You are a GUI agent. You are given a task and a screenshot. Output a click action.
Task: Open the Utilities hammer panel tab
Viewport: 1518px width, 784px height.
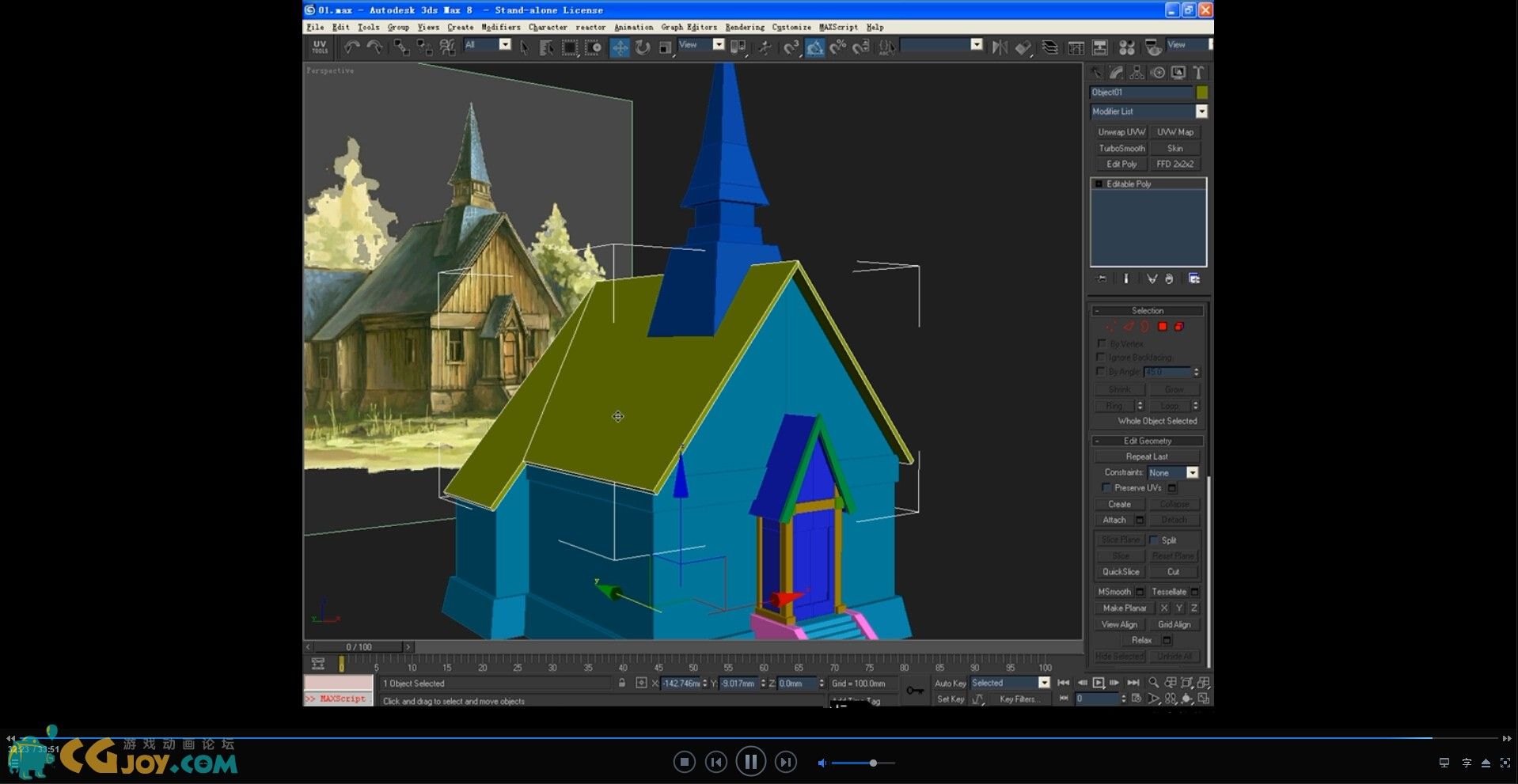coord(1199,73)
